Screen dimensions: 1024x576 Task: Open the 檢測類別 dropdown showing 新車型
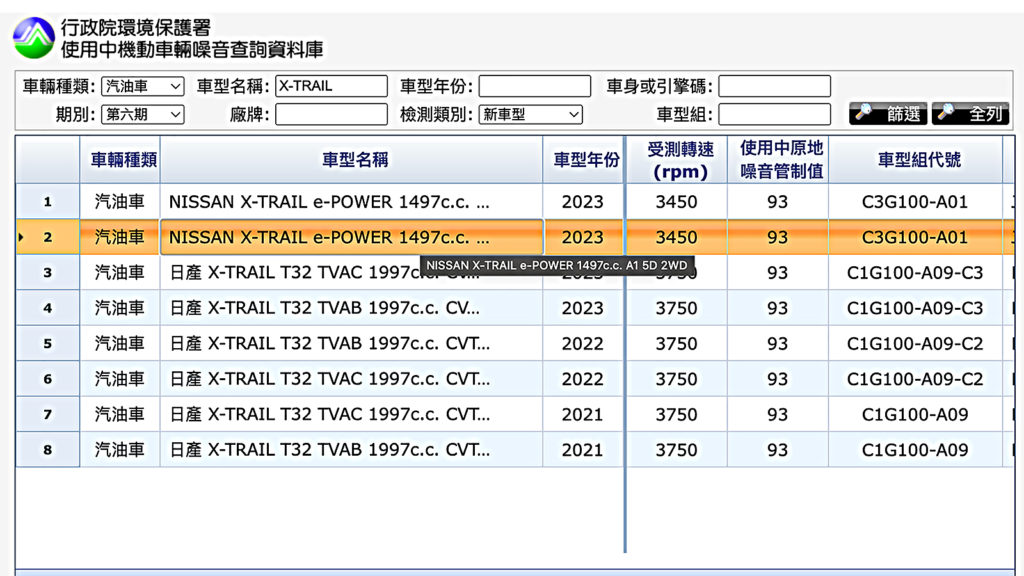530,114
